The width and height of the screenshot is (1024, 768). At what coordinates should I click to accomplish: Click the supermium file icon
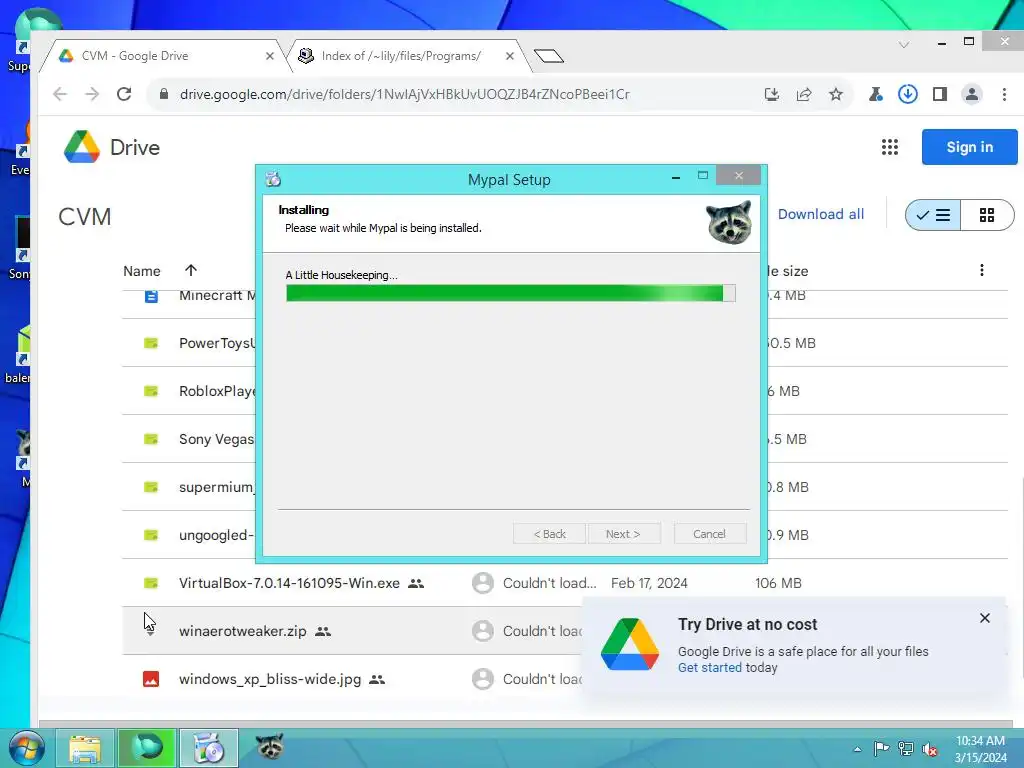point(151,487)
